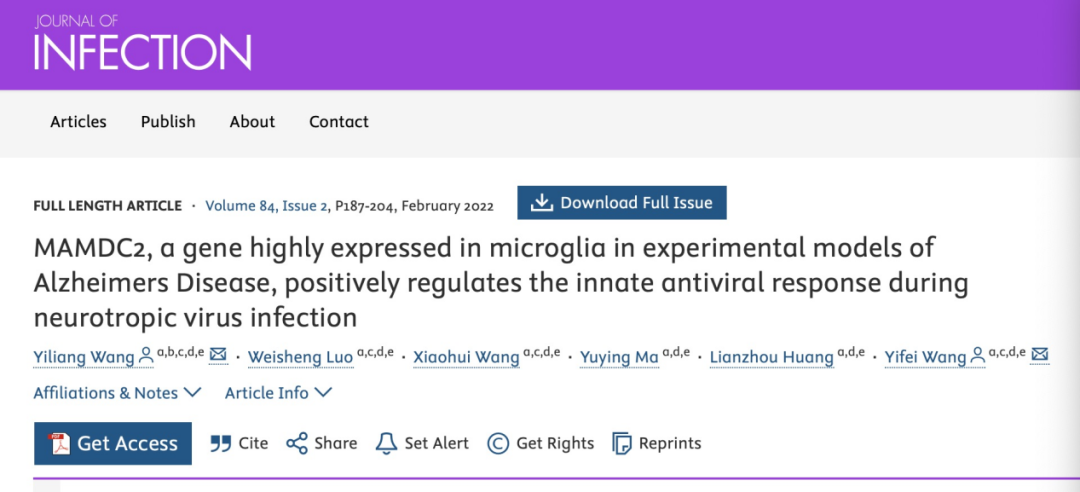This screenshot has width=1080, height=492.
Task: Click the Share network icon
Action: coord(297,443)
